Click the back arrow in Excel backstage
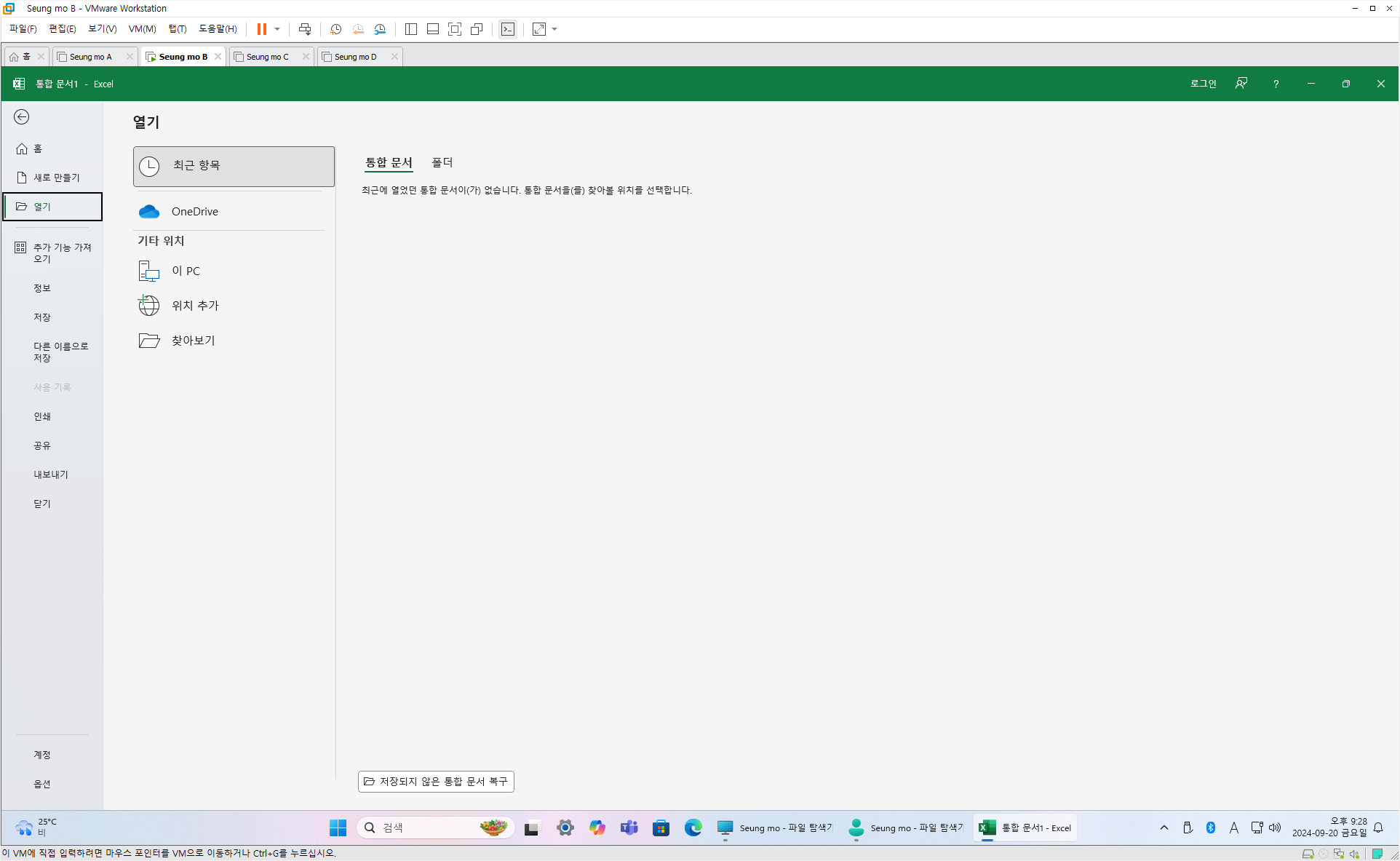1400x861 pixels. click(22, 117)
